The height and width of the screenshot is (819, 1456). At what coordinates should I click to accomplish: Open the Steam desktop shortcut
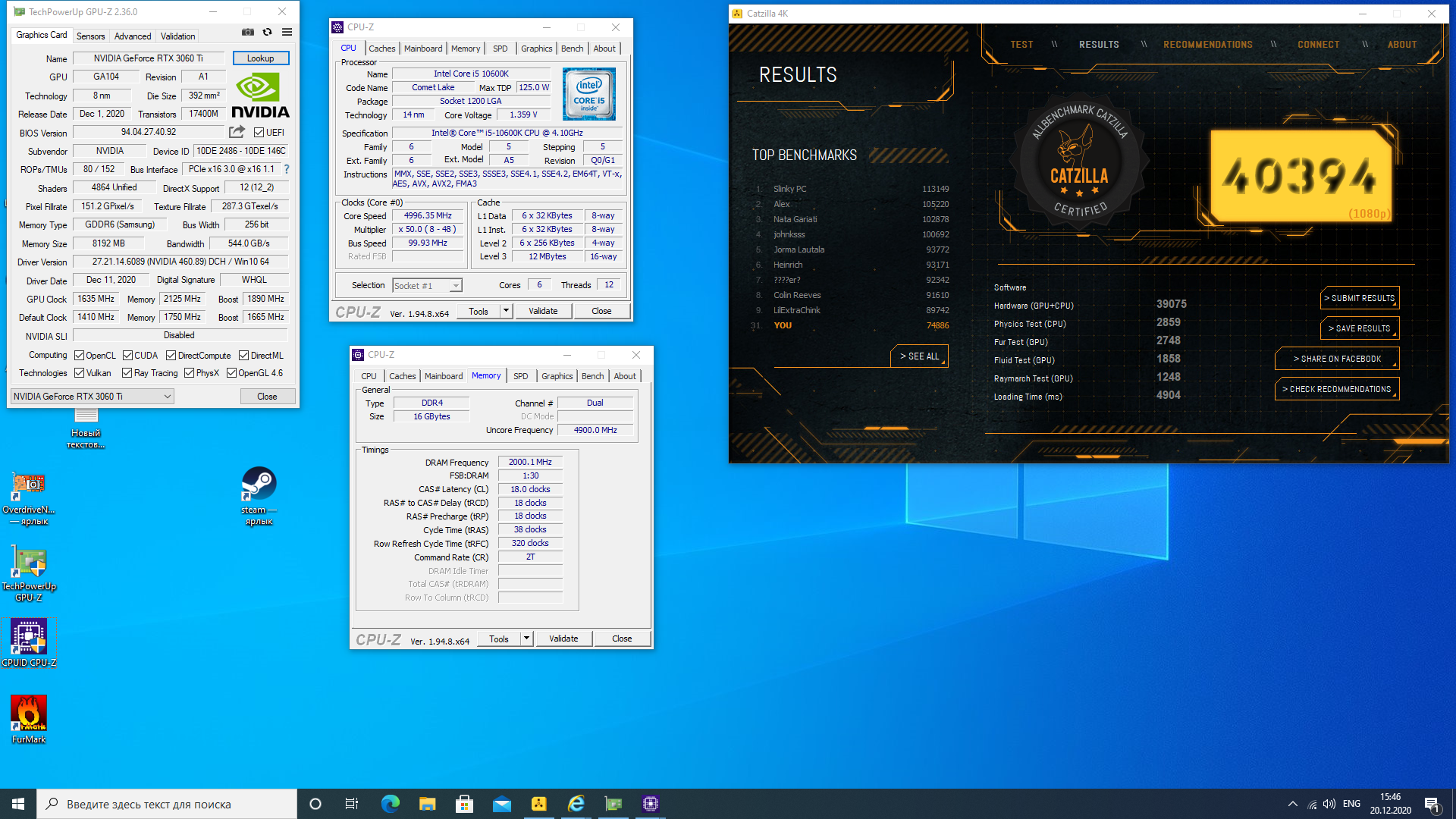(x=259, y=495)
